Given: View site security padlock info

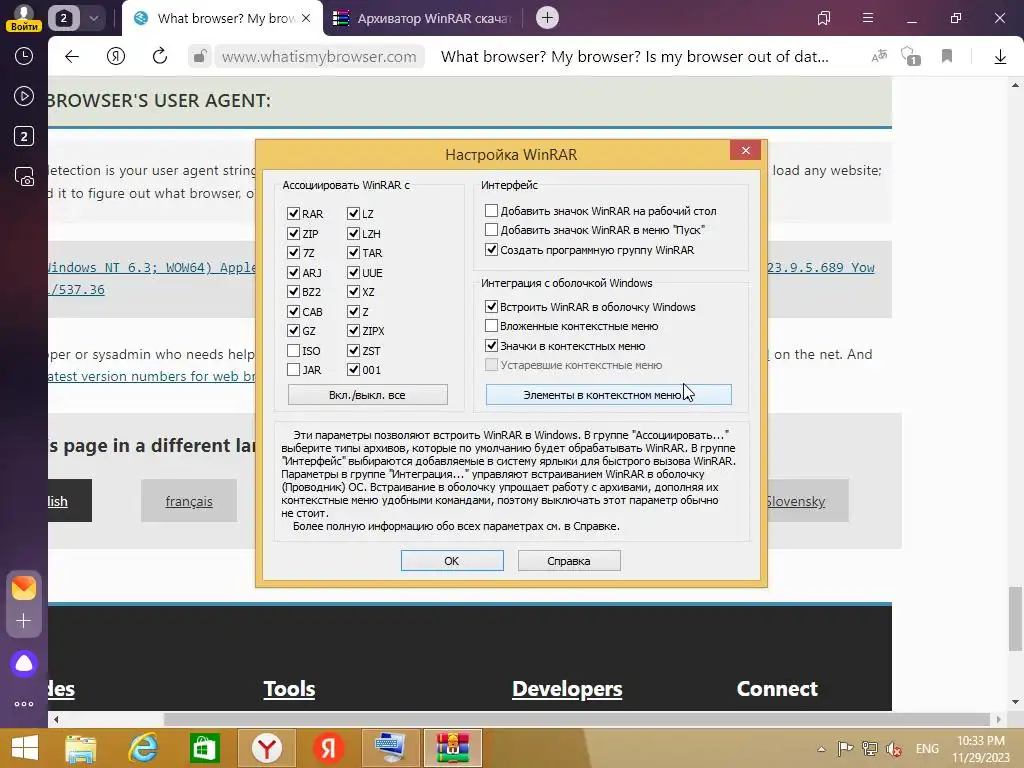Looking at the screenshot, I should click(199, 57).
